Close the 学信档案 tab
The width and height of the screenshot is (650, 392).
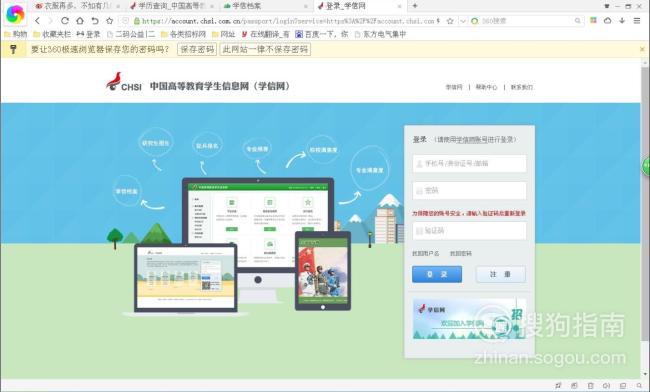click(x=306, y=6)
